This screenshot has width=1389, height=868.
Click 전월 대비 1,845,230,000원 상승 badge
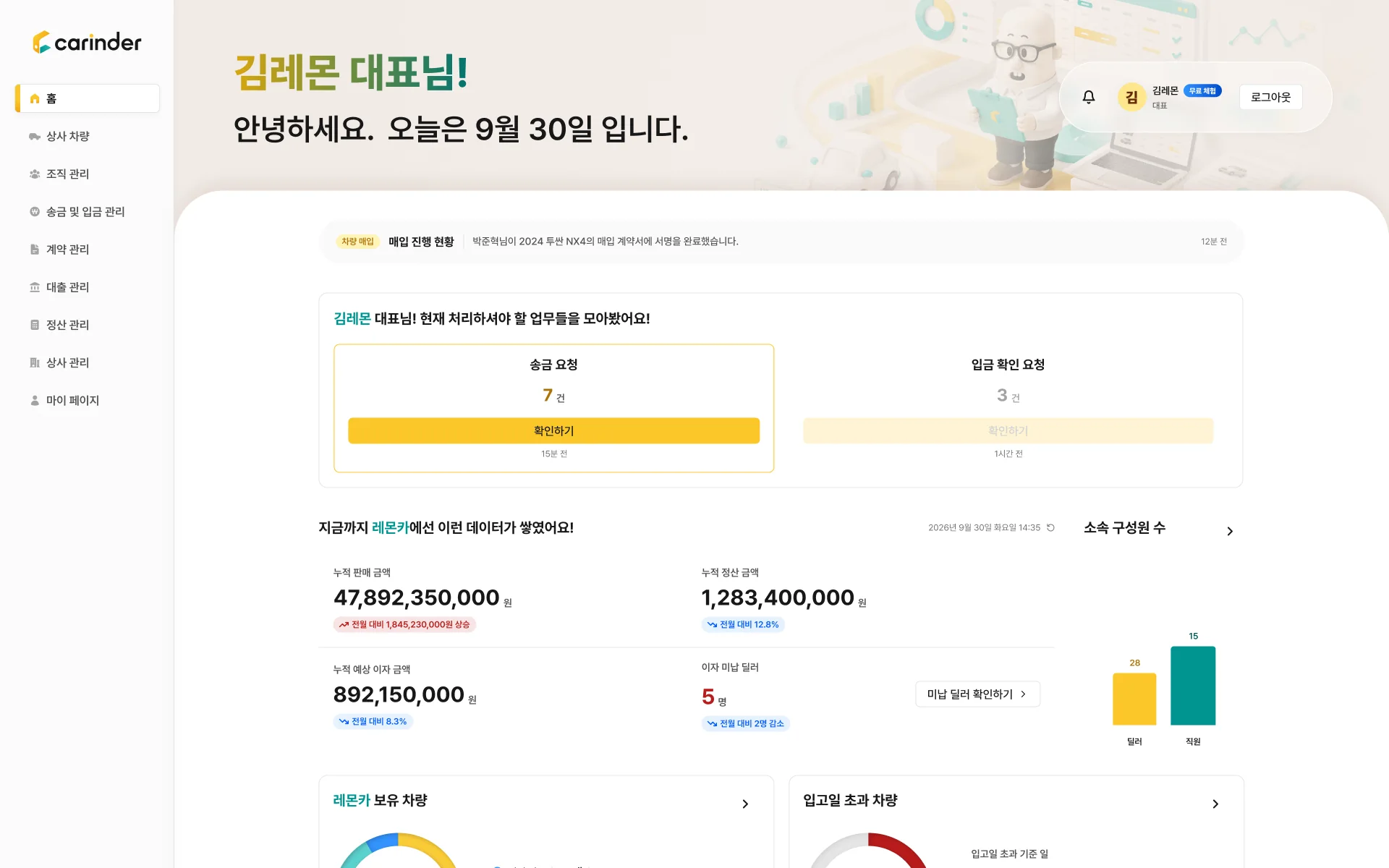[x=404, y=624]
